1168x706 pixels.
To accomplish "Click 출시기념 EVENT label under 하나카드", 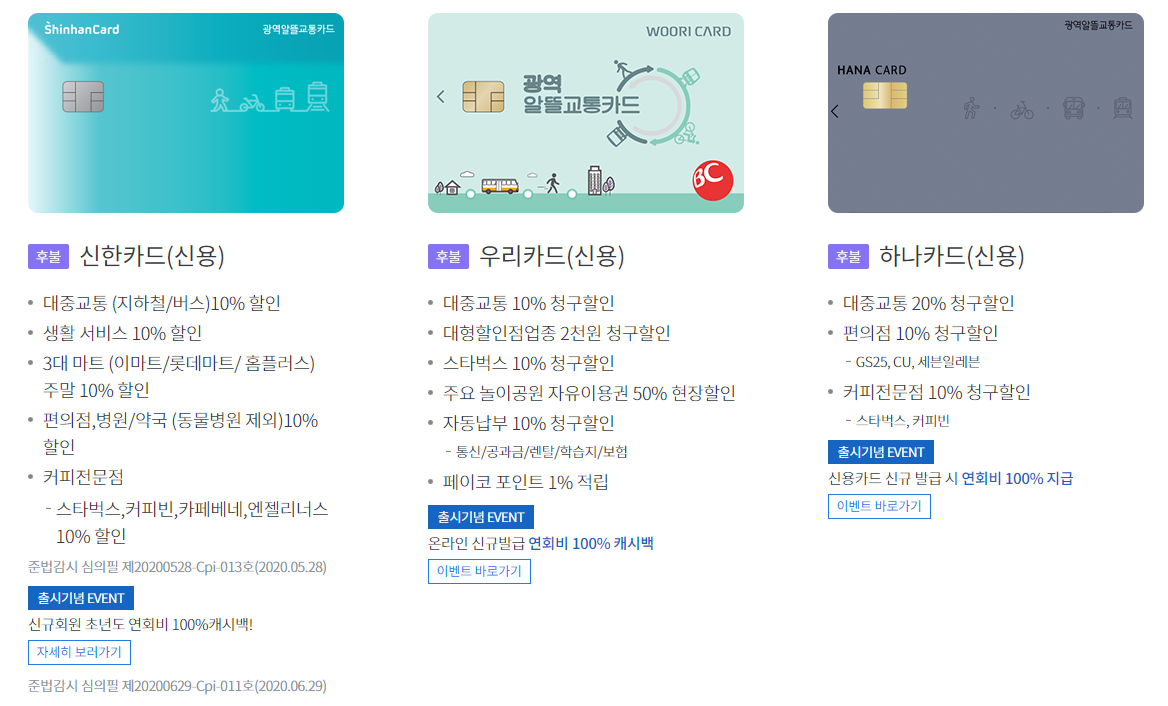I will point(881,452).
